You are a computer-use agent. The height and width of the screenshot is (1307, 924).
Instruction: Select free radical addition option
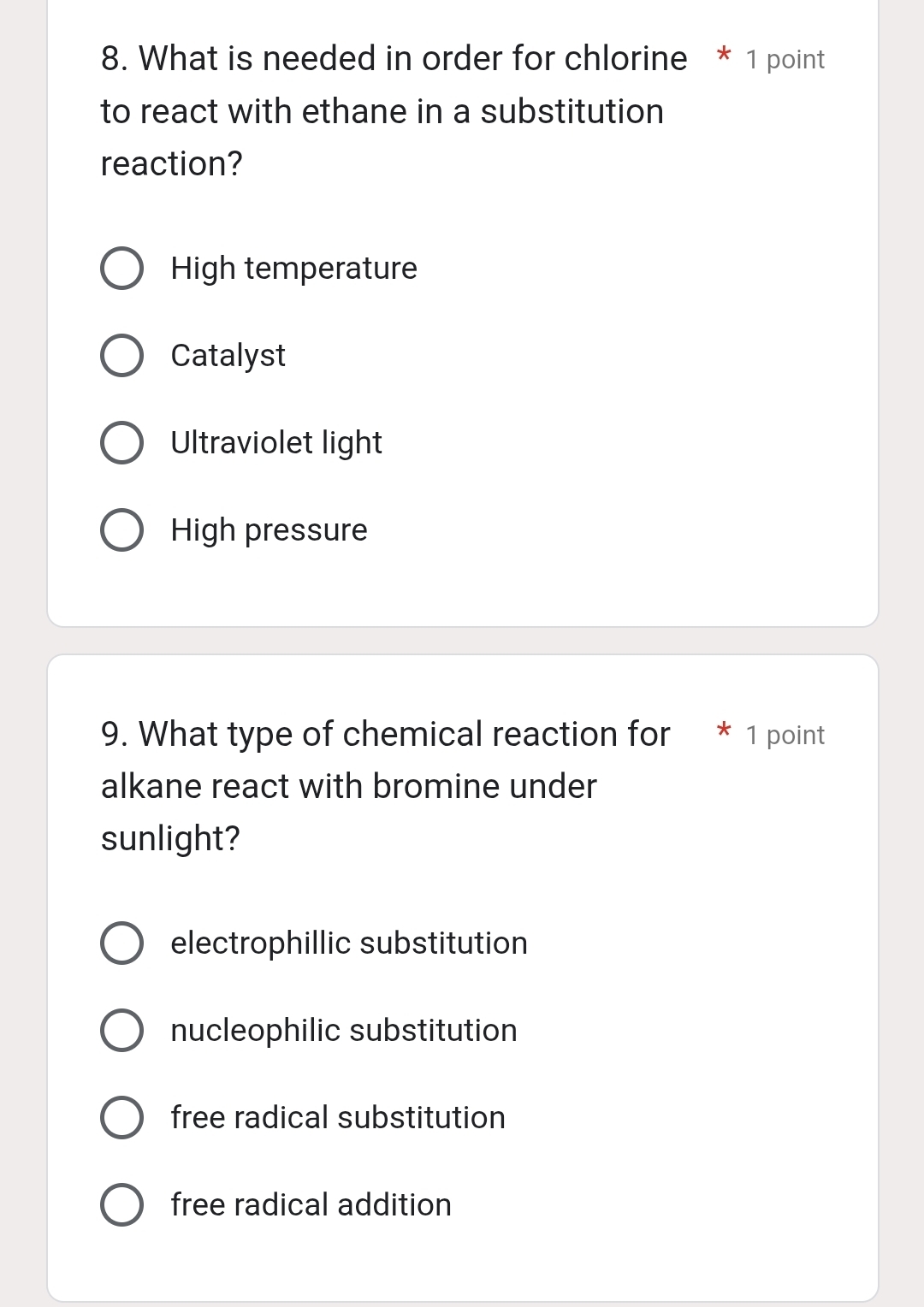(121, 1205)
